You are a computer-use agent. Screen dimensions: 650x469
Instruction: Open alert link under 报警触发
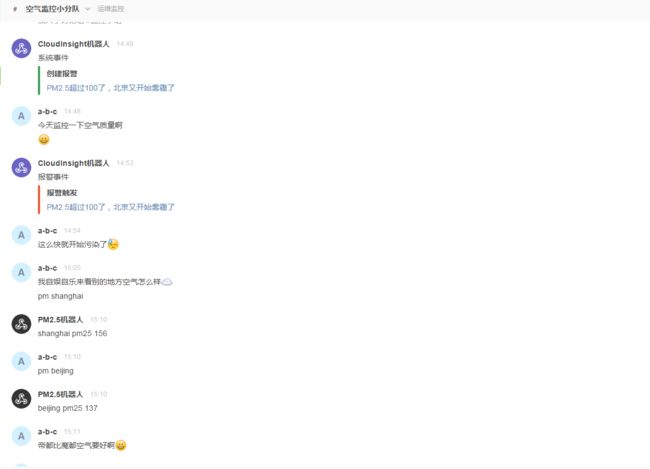(x=110, y=207)
